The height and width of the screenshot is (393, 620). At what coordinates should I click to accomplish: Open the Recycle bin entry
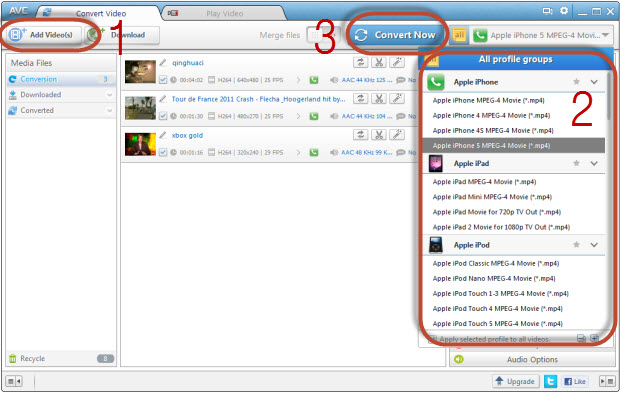click(61, 359)
